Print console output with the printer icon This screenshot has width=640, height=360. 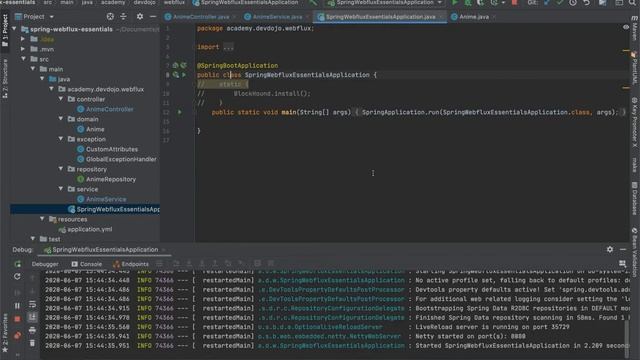[32, 330]
